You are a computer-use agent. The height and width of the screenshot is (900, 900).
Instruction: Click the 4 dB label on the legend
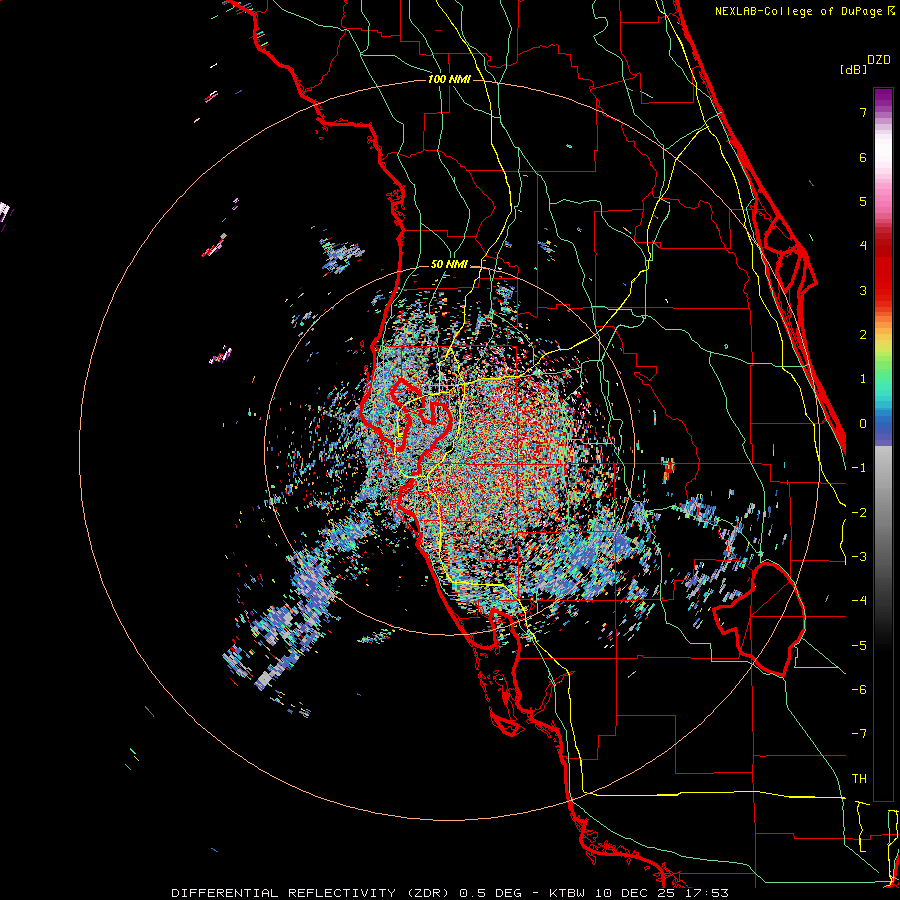[863, 246]
